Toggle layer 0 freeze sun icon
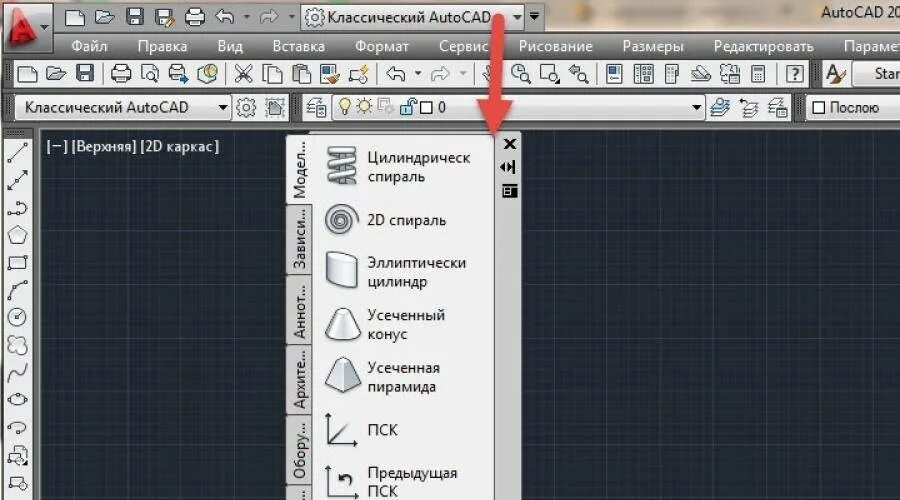This screenshot has width=900, height=500. (364, 107)
